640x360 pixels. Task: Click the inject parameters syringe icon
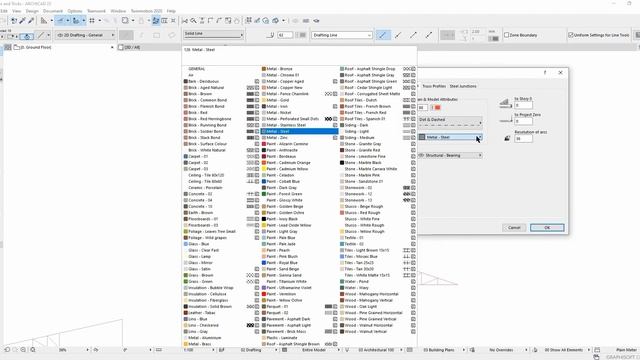click(31, 20)
